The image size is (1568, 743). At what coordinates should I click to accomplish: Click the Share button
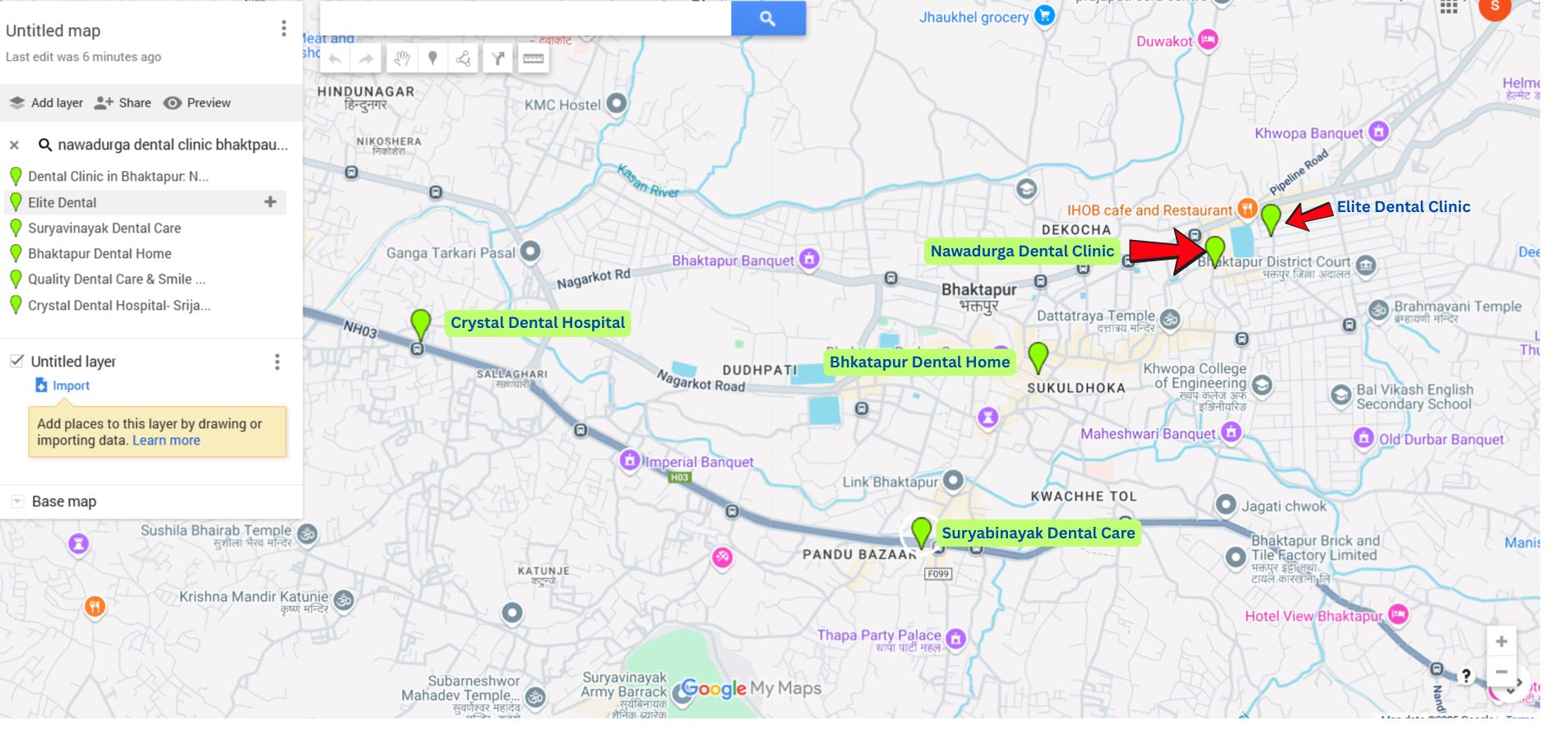(x=123, y=103)
